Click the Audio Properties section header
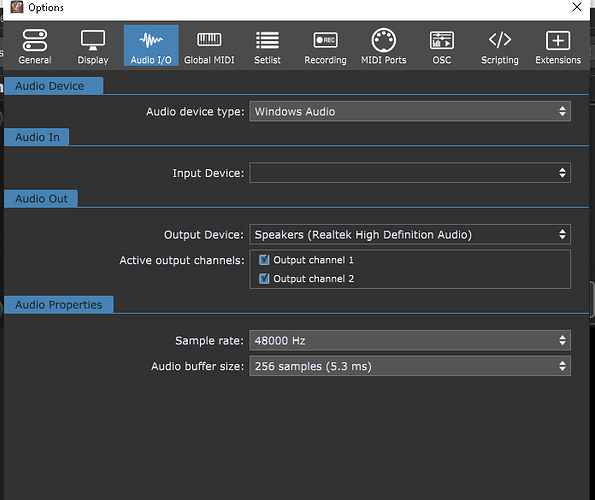This screenshot has width=595, height=500. pos(59,305)
